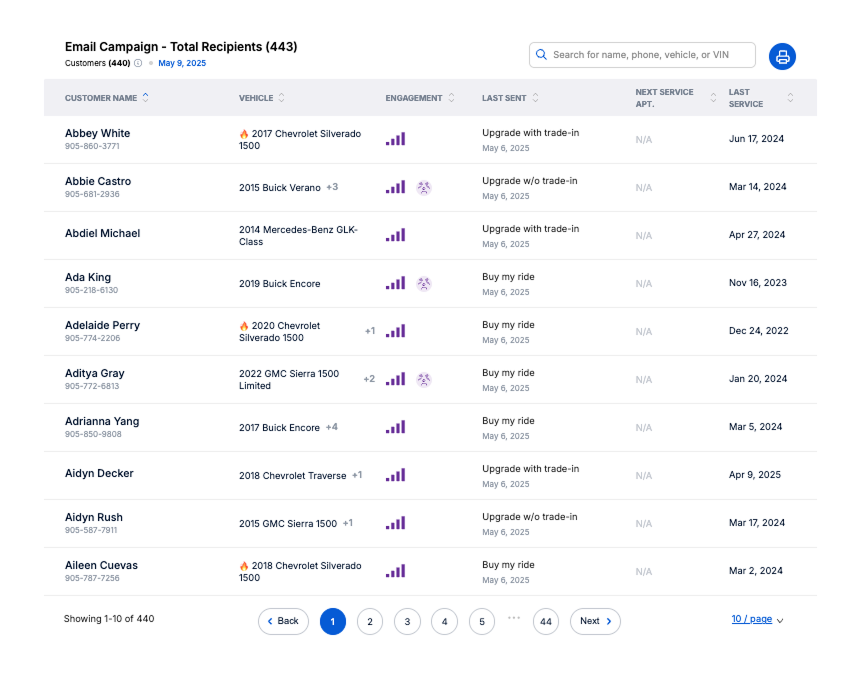The image size is (860, 699).
Task: Click the blue print icon button
Action: [x=782, y=56]
